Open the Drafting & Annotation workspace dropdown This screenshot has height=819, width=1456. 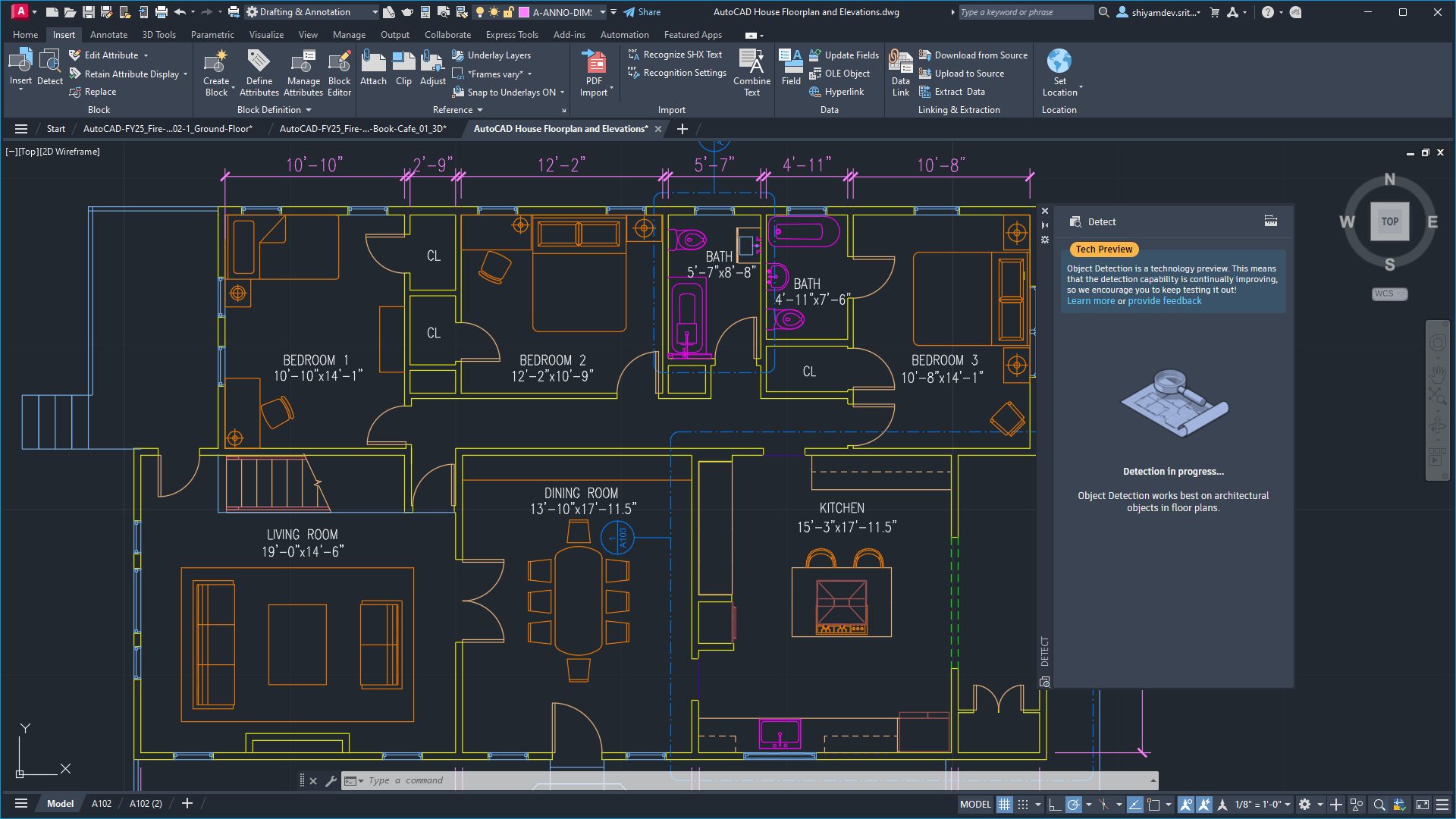374,11
